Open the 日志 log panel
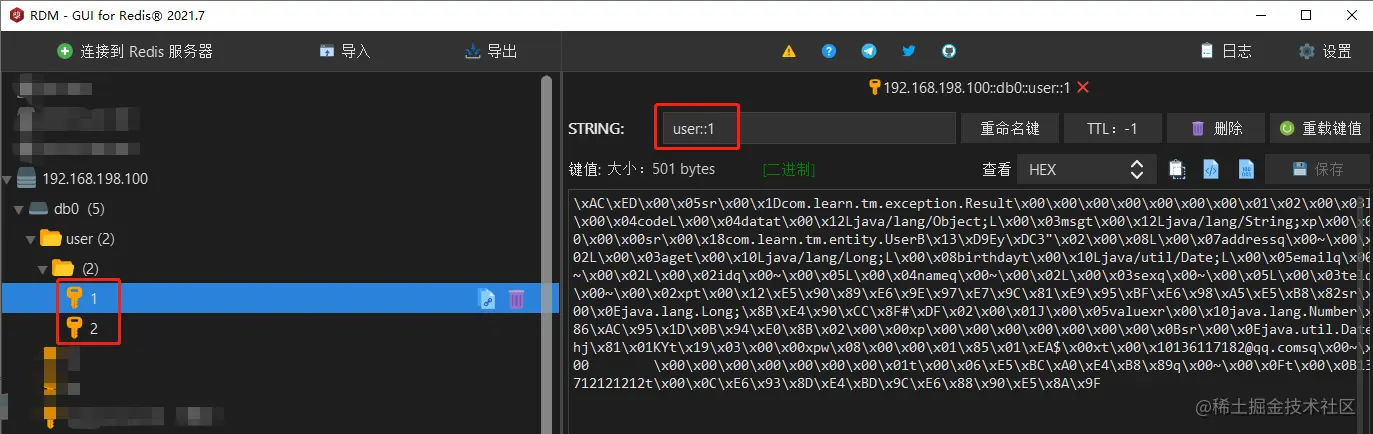This screenshot has width=1373, height=434. (x=1225, y=51)
